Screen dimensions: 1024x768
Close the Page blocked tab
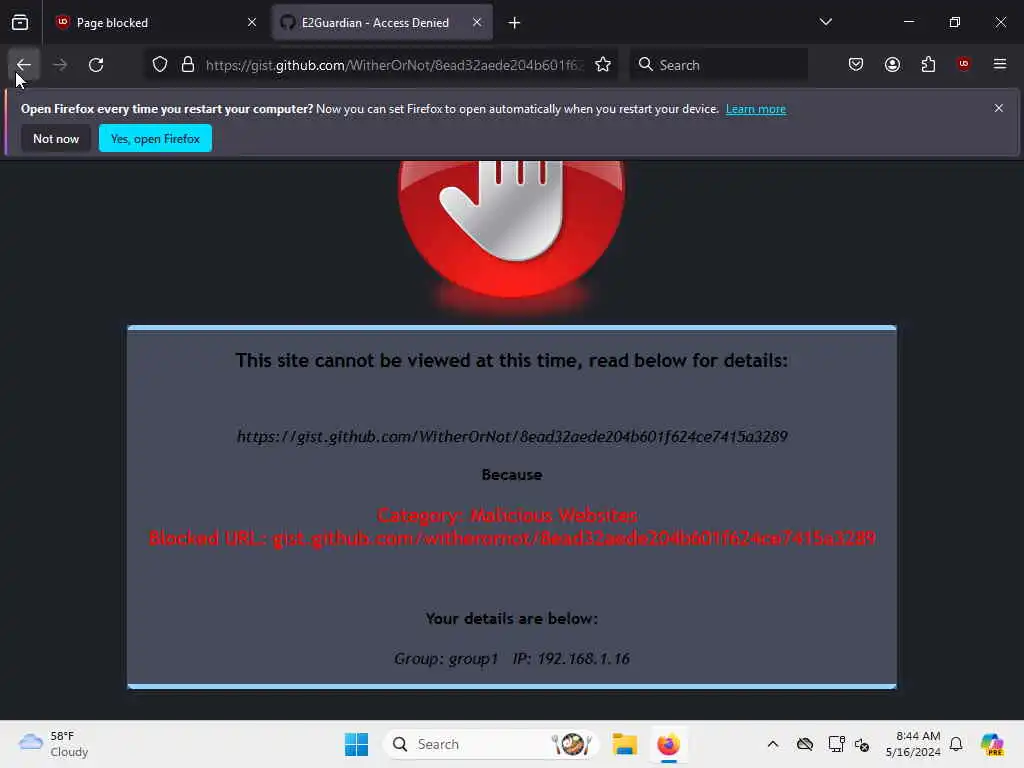click(x=252, y=23)
